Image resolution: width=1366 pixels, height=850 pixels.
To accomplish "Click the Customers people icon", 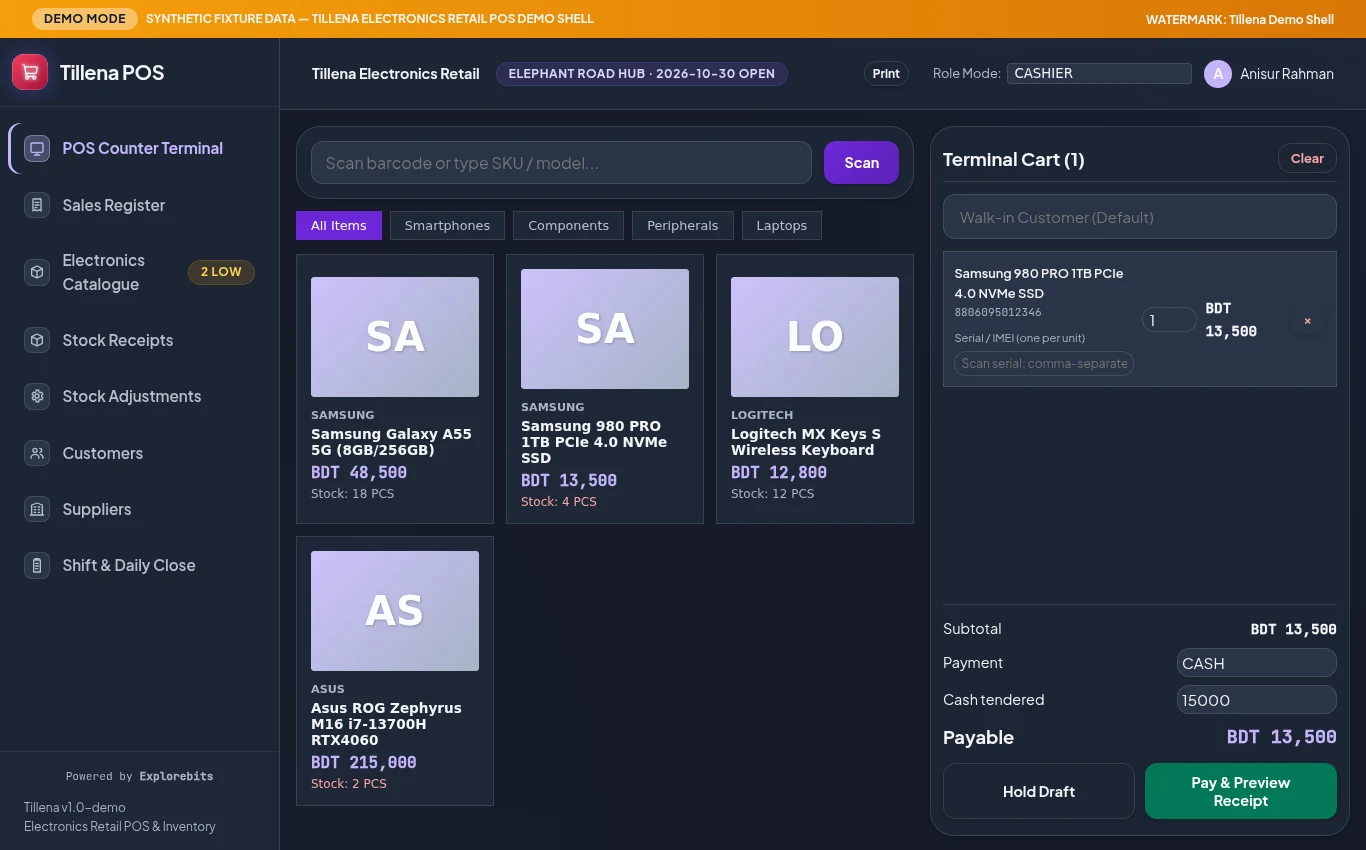I will coord(37,453).
